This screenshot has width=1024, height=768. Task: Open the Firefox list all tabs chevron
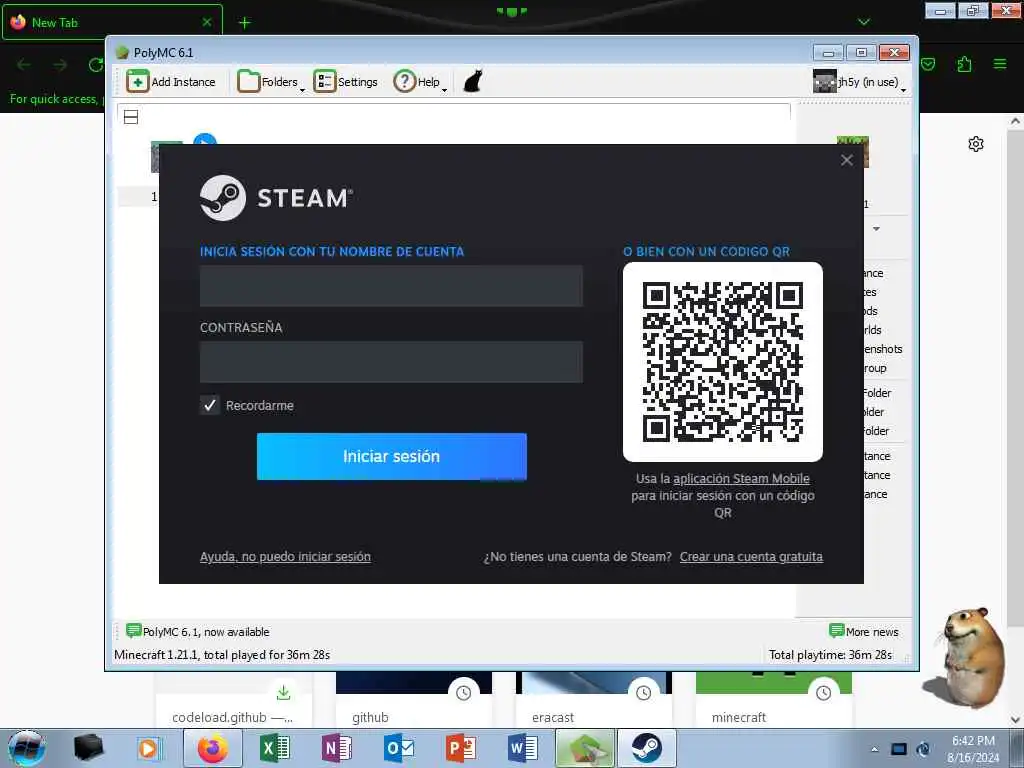[863, 22]
